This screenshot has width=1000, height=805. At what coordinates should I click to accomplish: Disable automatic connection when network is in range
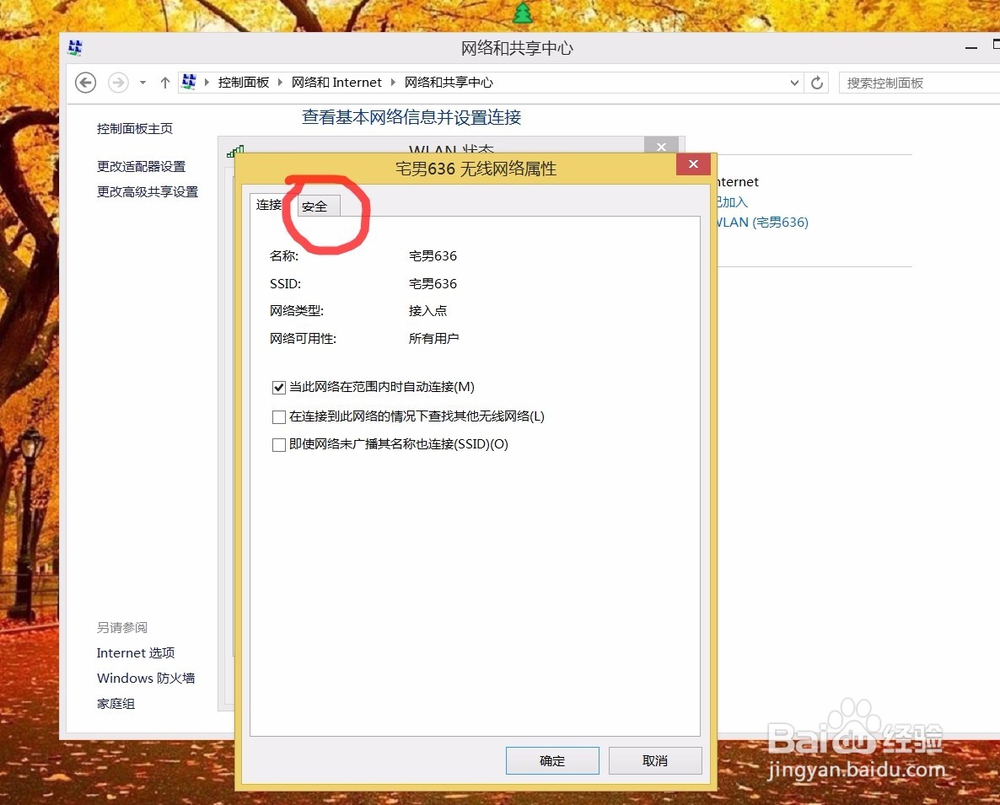[x=278, y=387]
